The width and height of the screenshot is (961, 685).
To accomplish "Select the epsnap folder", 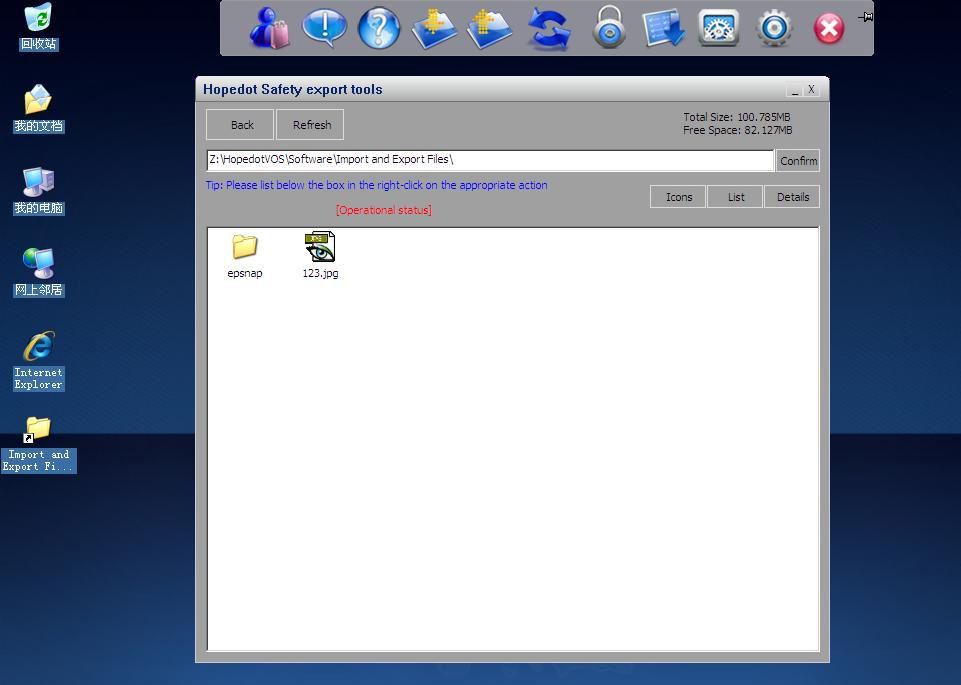I will [x=245, y=255].
